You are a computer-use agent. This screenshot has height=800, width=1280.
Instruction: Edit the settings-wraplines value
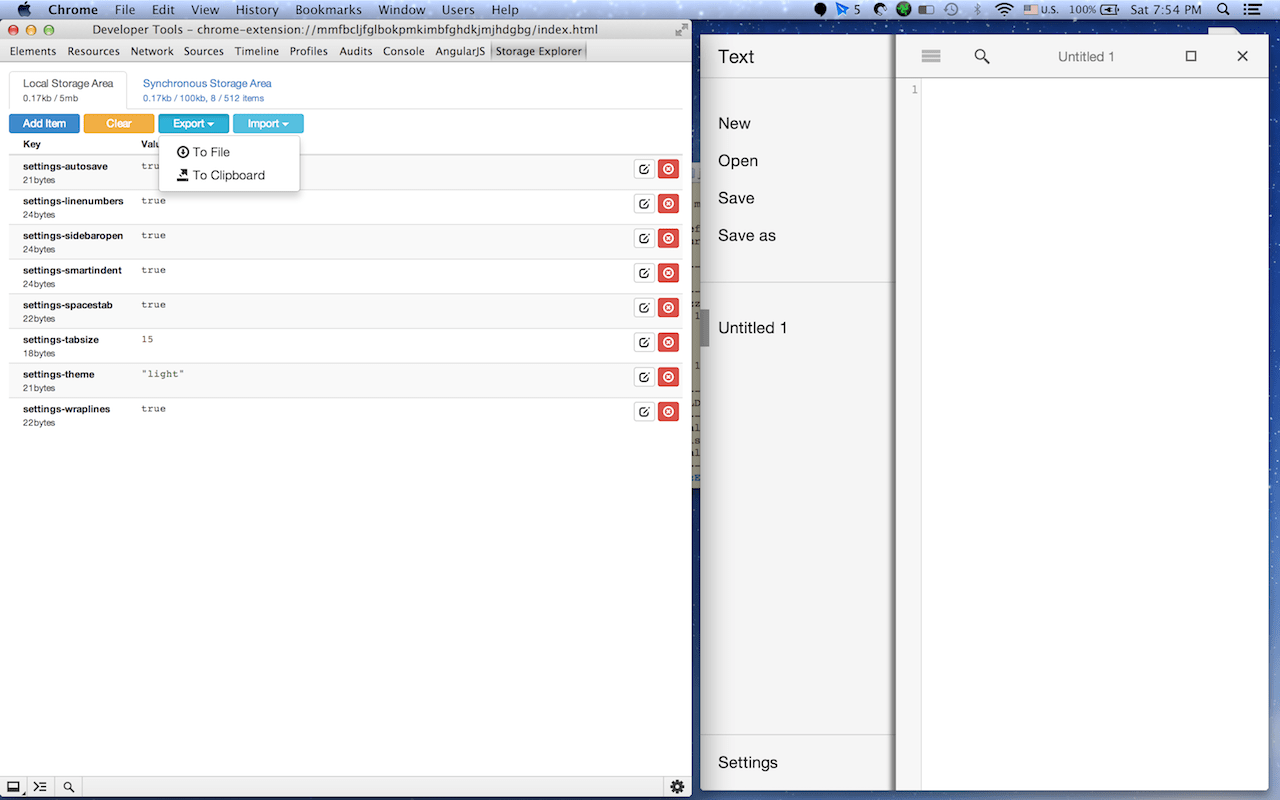[x=644, y=411]
